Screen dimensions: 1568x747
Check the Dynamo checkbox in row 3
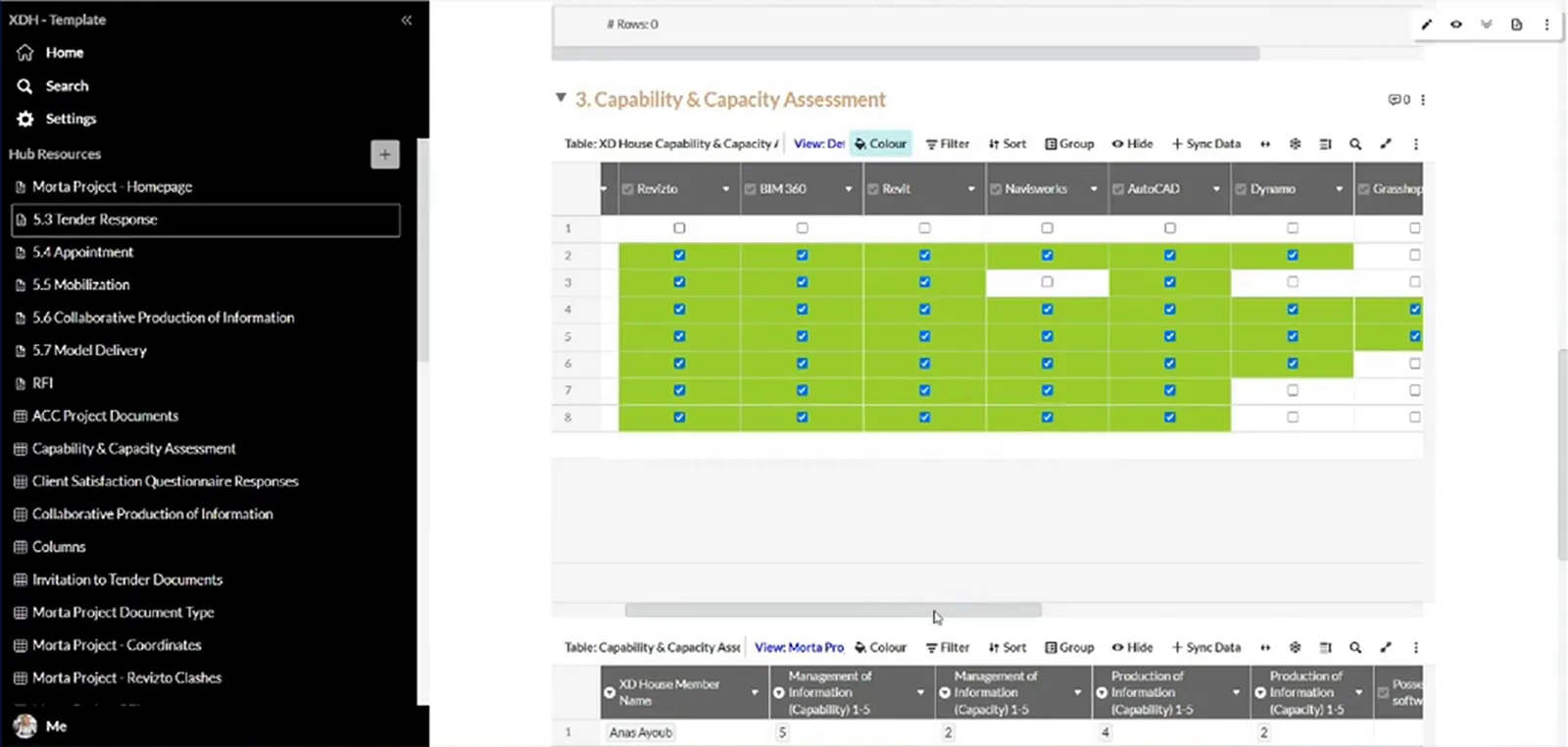pos(1292,282)
